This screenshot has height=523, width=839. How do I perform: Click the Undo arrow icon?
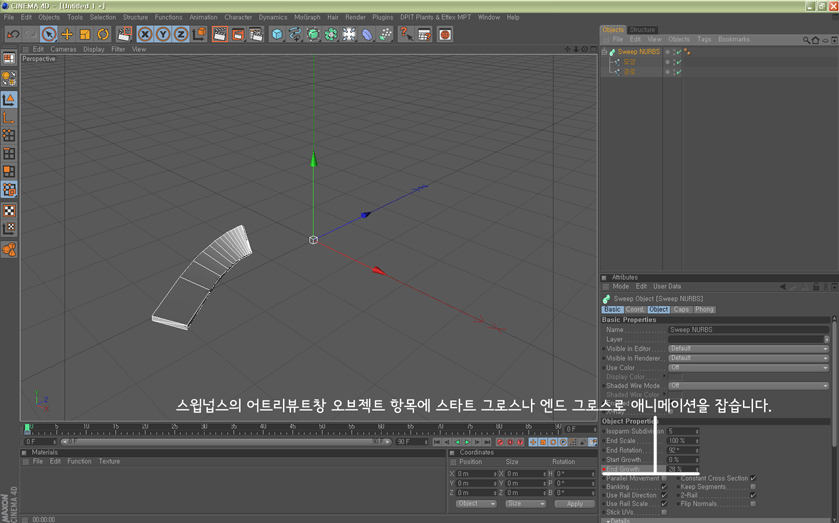[13, 34]
